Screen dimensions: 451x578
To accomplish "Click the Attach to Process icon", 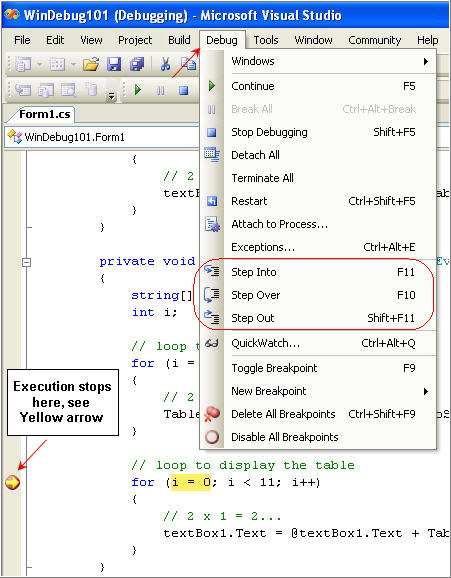I will pyautogui.click(x=212, y=224).
